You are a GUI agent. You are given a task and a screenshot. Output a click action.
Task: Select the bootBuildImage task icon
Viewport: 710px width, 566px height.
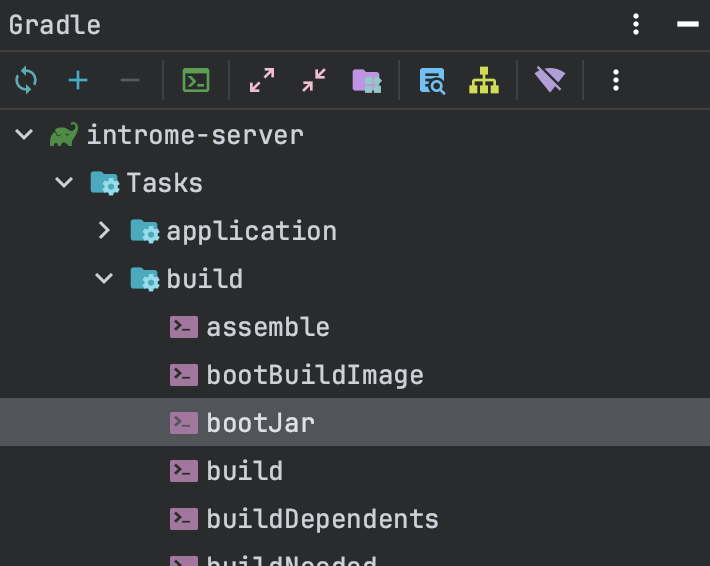184,375
